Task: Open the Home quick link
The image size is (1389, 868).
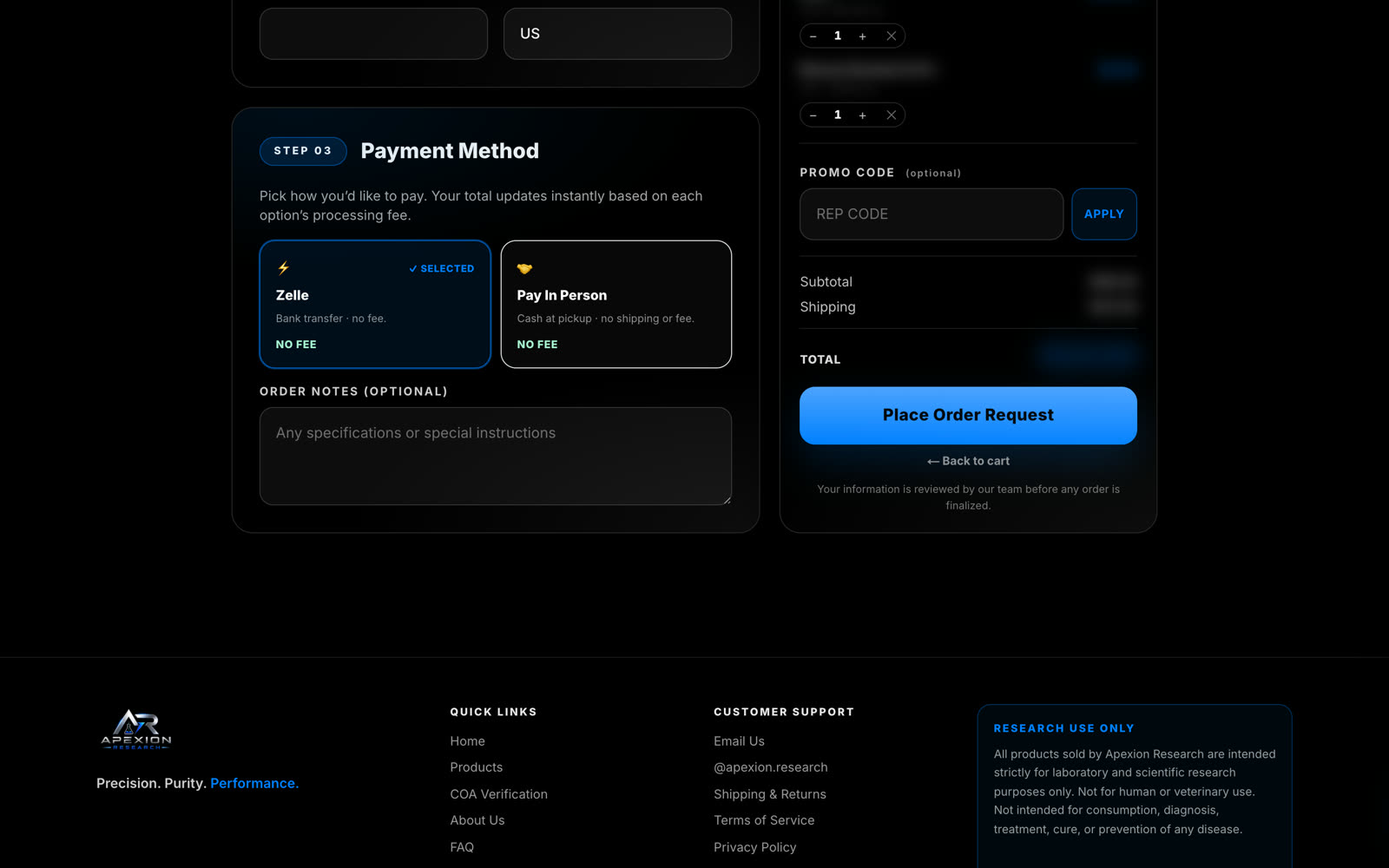Action: [467, 741]
